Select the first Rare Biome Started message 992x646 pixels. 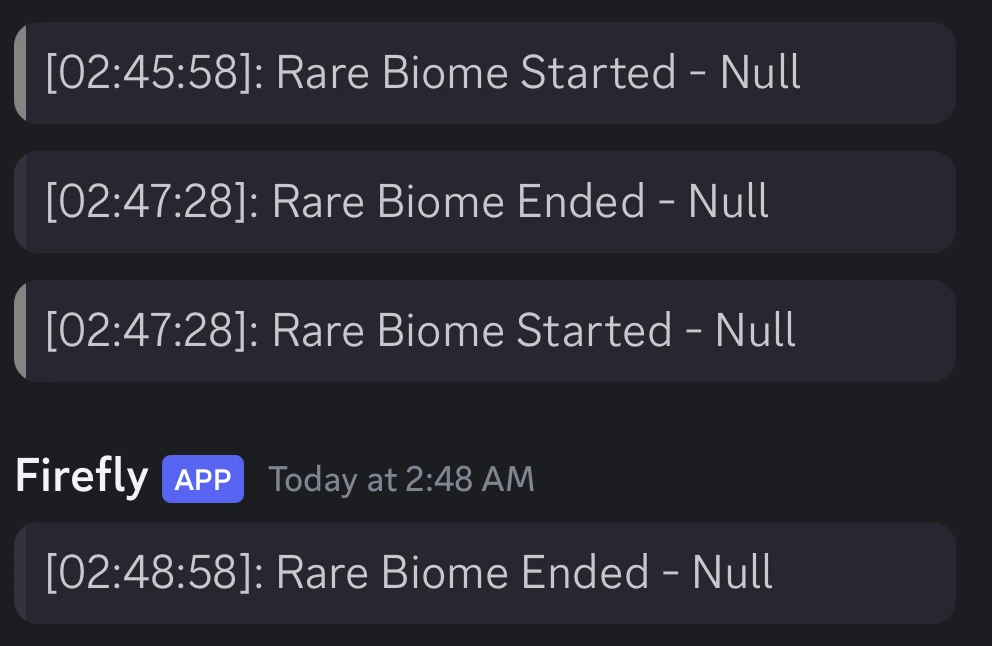coord(485,72)
